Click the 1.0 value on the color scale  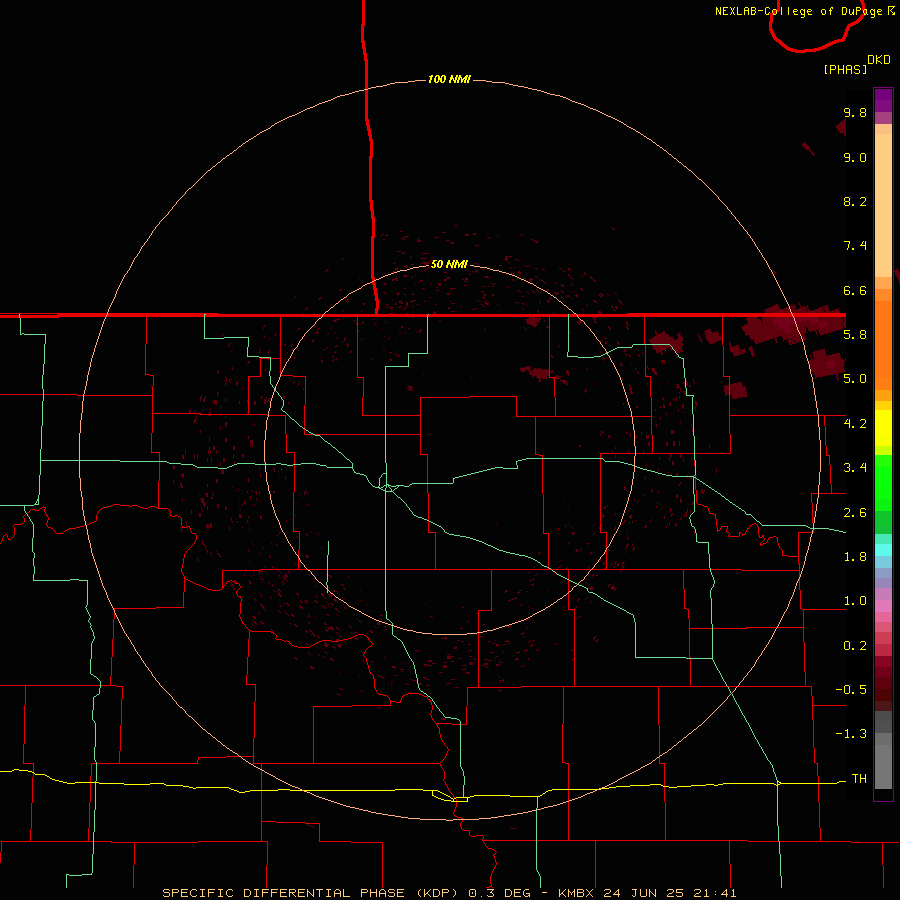[x=855, y=601]
